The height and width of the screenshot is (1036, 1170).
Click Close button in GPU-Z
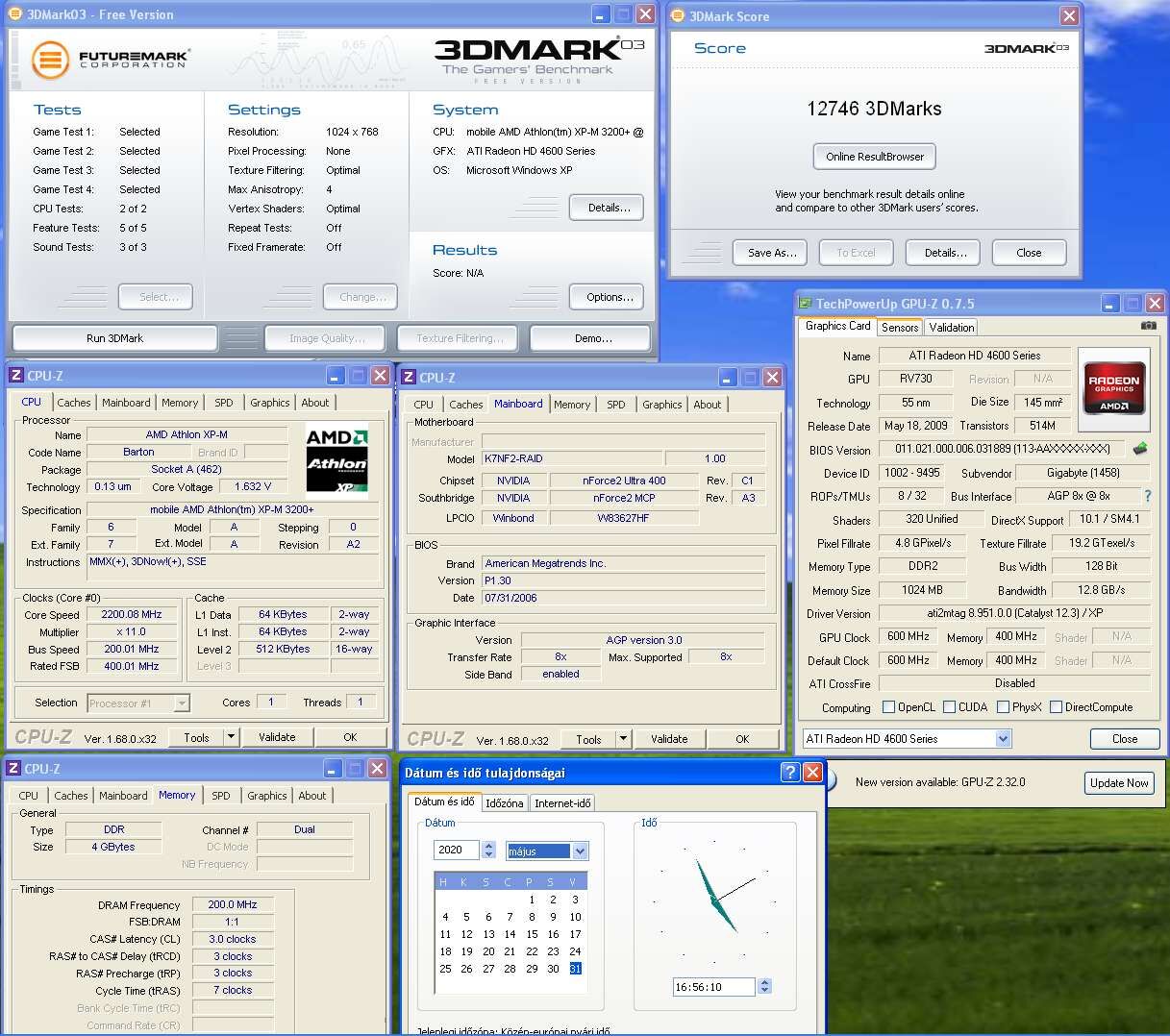pyautogui.click(x=1125, y=739)
